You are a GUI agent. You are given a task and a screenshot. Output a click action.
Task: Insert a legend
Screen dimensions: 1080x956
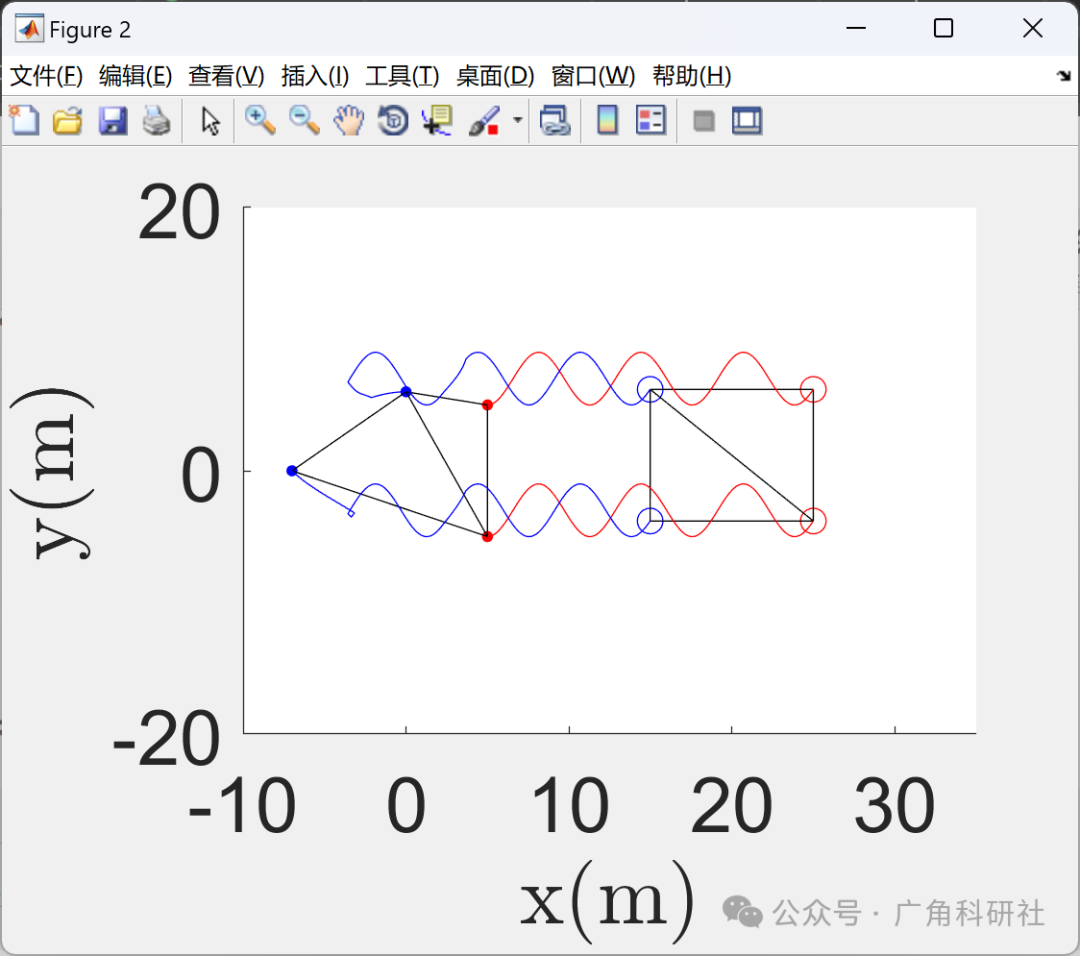[x=651, y=121]
